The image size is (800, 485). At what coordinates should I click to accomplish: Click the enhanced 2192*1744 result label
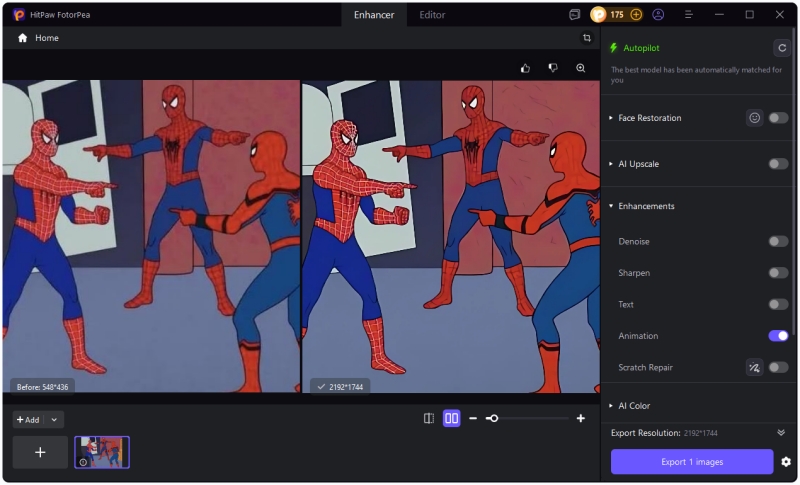[x=340, y=387]
